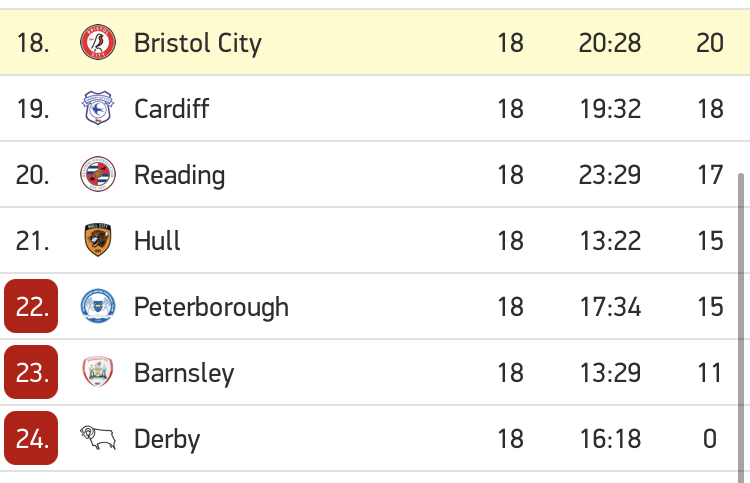
Task: Open the Bristol City team link
Action: tap(198, 44)
